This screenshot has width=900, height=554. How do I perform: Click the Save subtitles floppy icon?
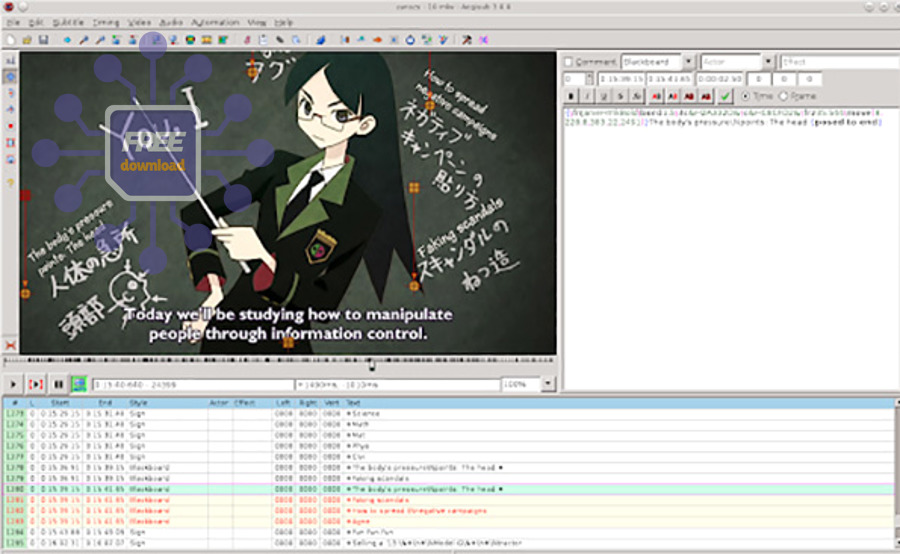point(43,40)
